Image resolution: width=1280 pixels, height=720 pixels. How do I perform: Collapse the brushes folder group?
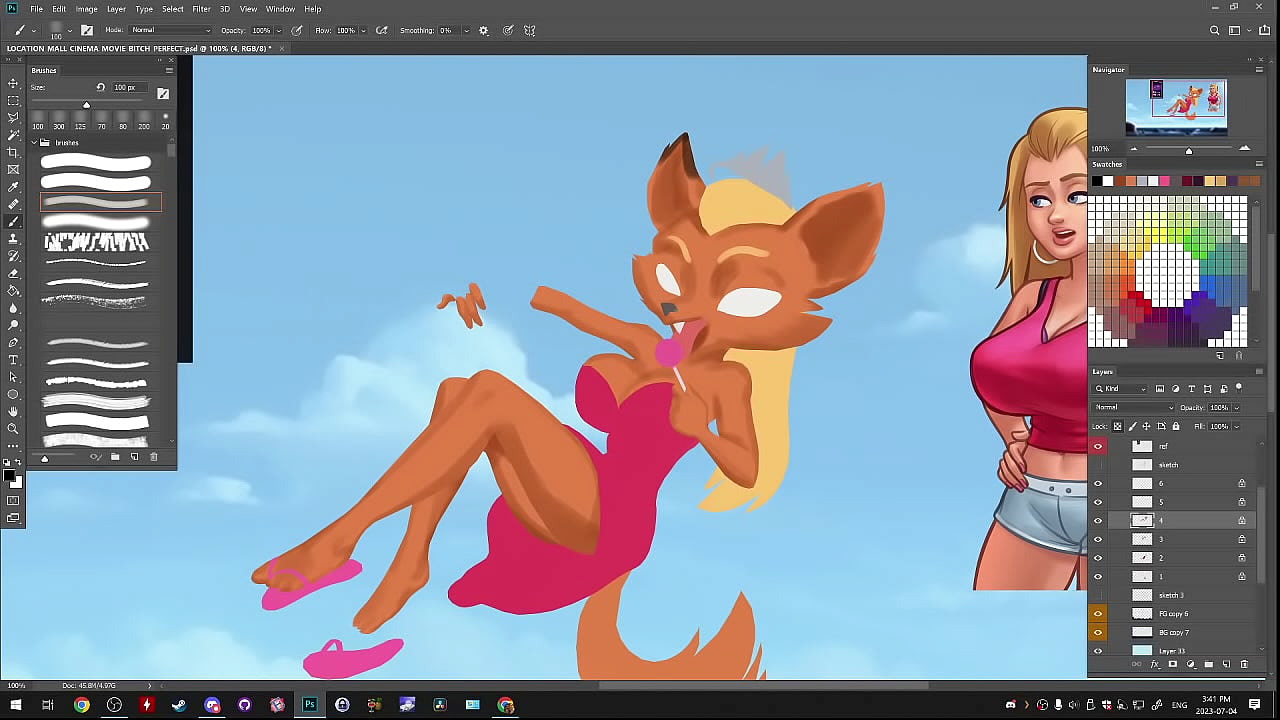(x=34, y=143)
